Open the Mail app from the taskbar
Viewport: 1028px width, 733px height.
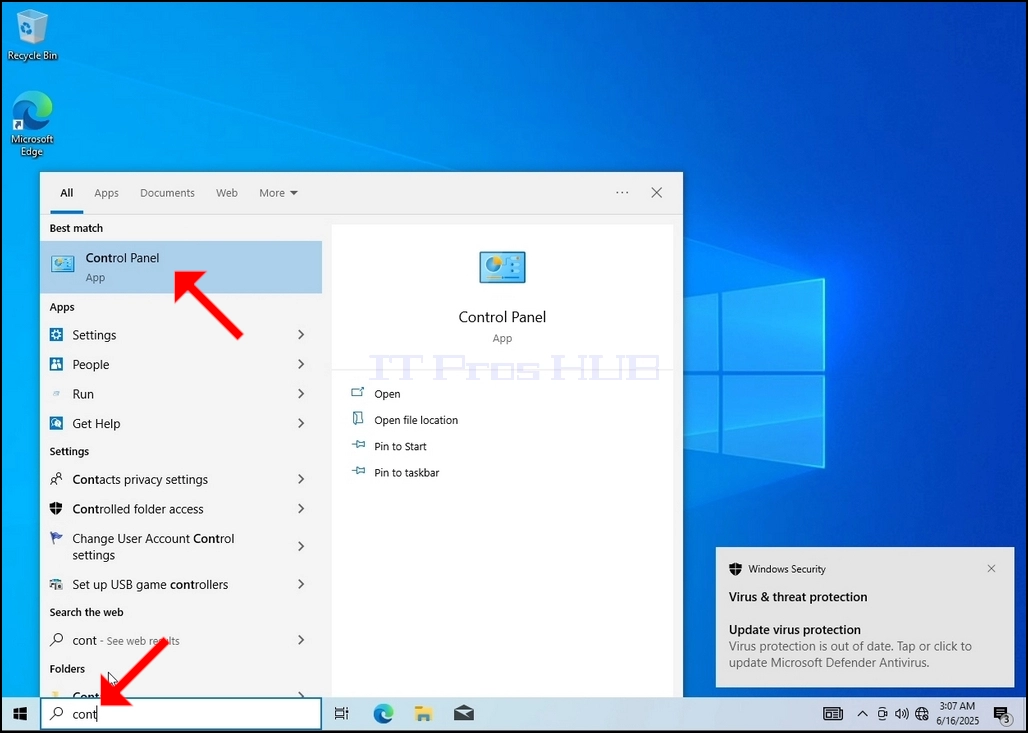464,713
